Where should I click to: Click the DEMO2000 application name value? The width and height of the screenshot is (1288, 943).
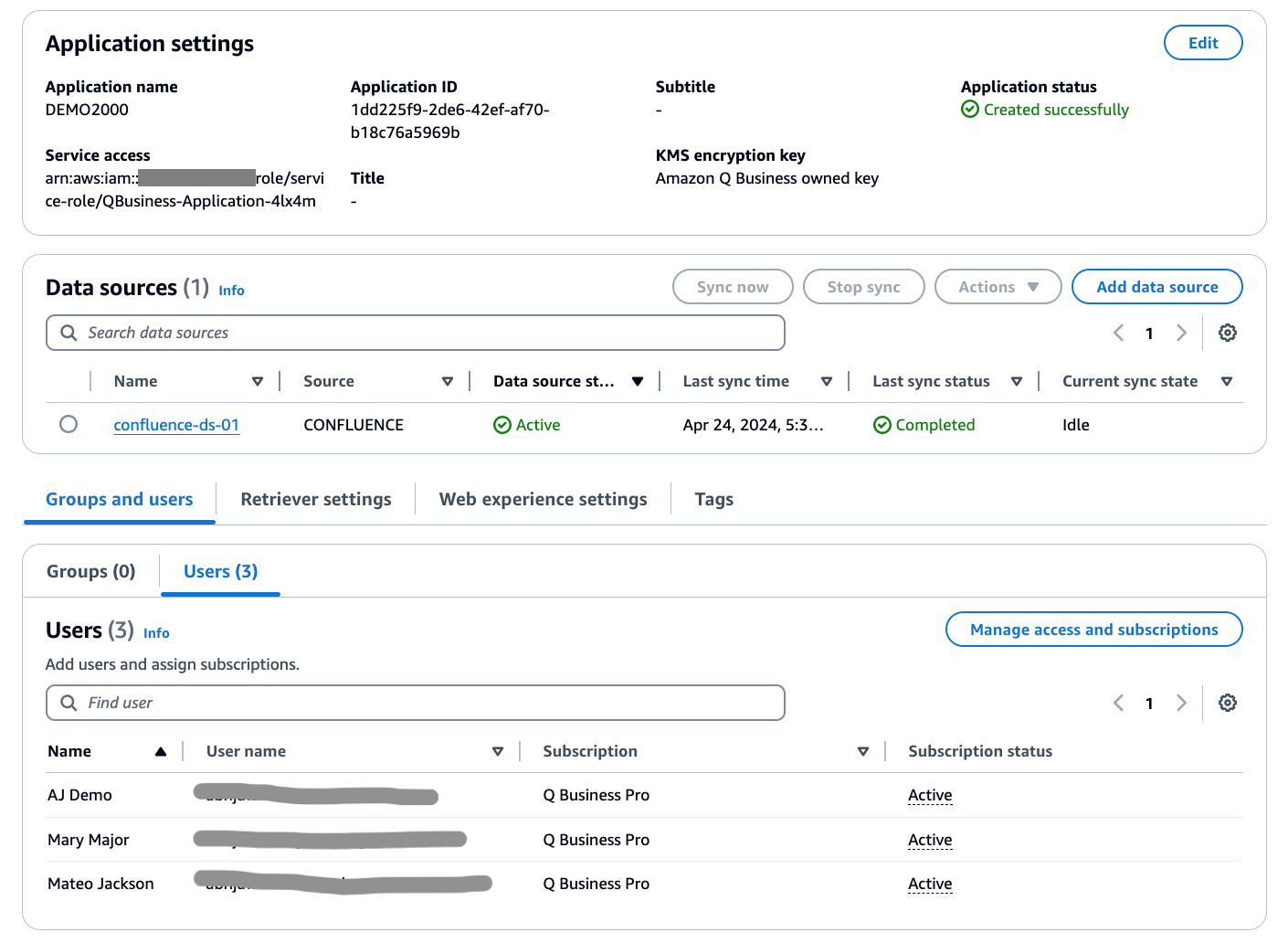coord(87,110)
